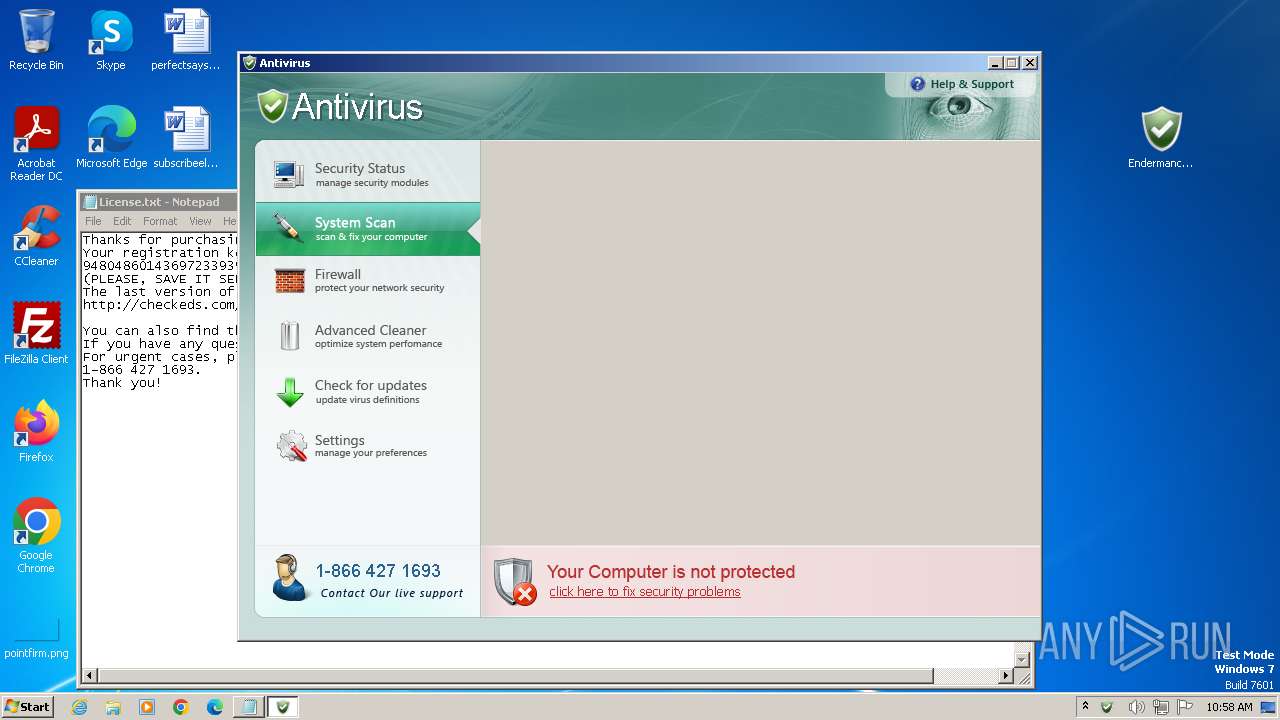The height and width of the screenshot is (720, 1280).
Task: Click the brick wall Firewall icon
Action: [x=290, y=281]
